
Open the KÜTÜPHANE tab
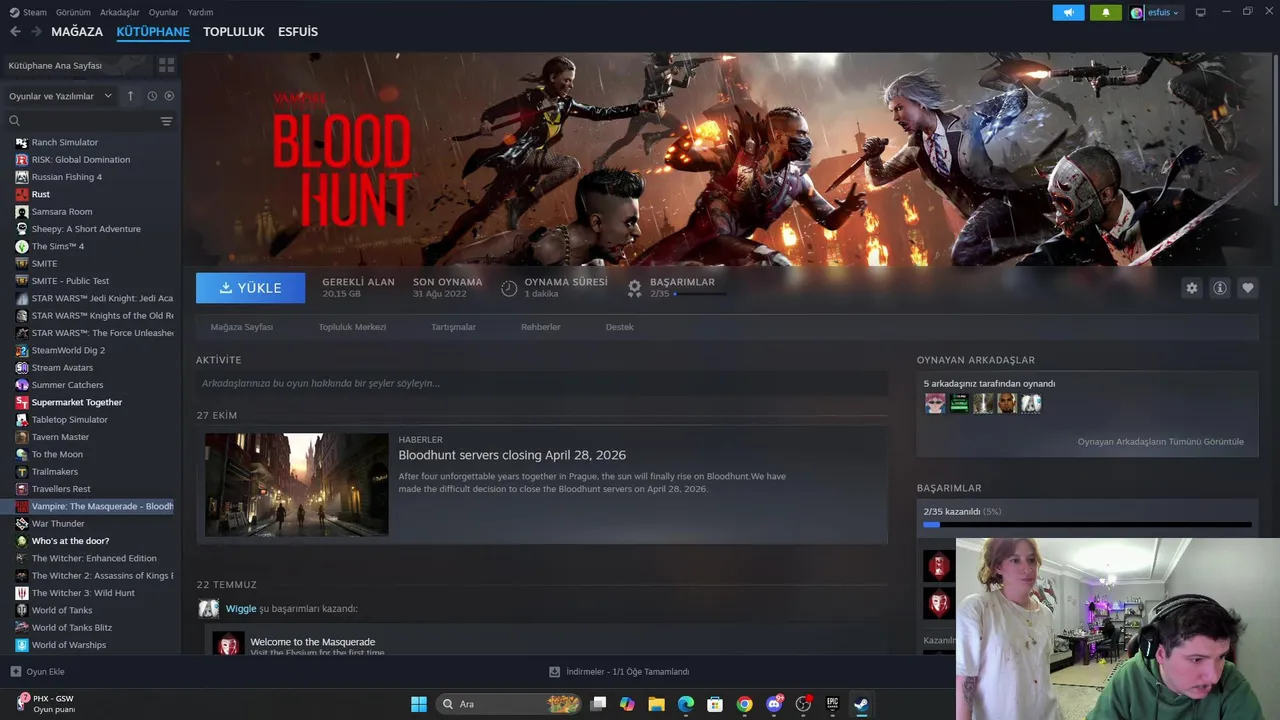[153, 32]
